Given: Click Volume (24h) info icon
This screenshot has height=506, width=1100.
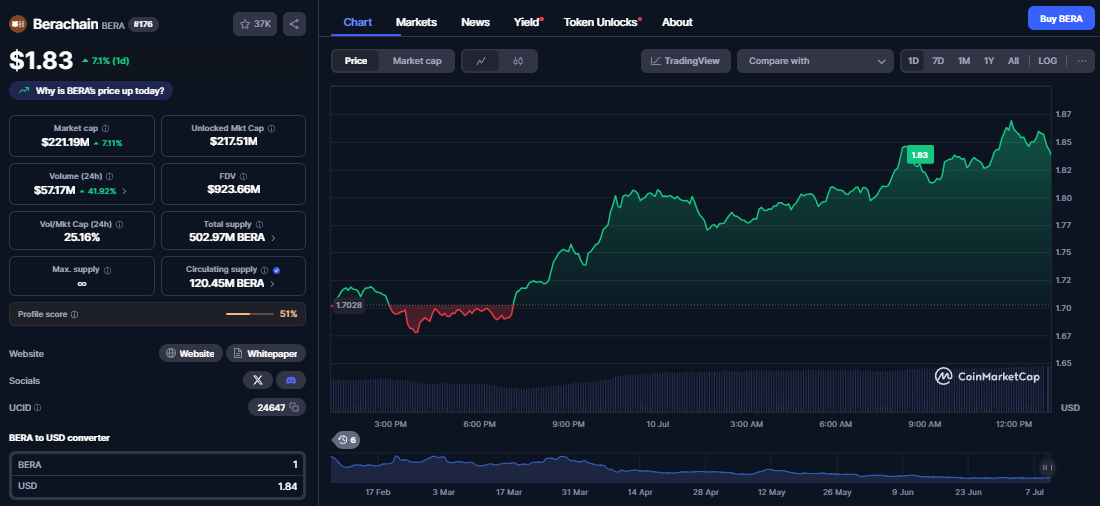Looking at the screenshot, I should click(x=109, y=177).
